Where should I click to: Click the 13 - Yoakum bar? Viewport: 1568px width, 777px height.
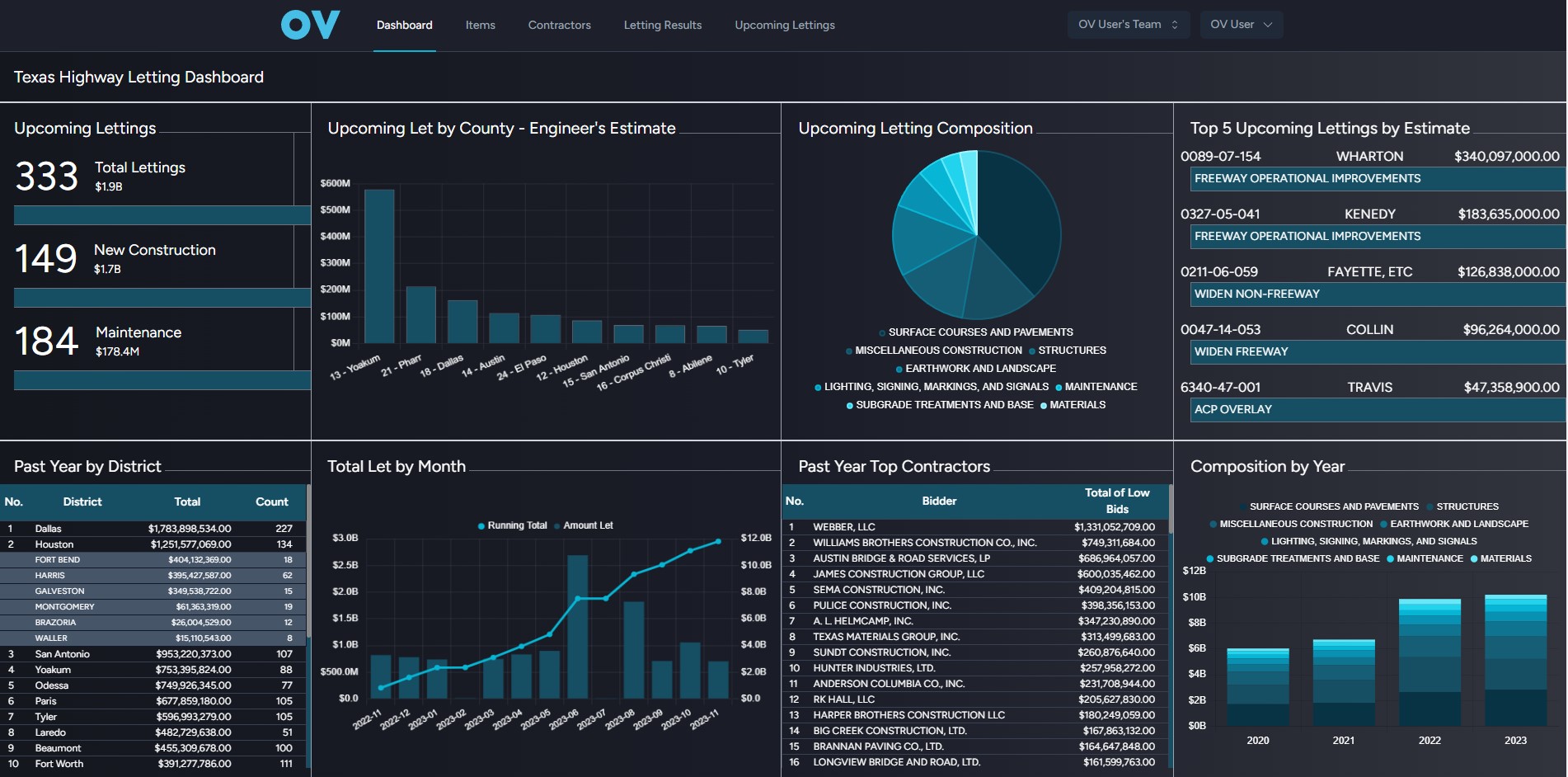(379, 266)
